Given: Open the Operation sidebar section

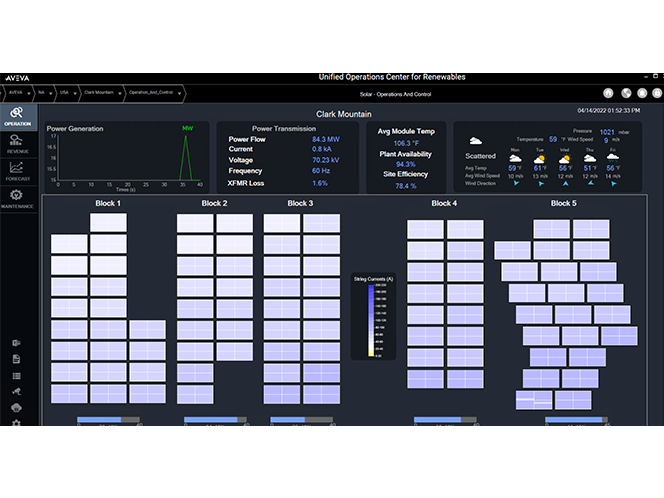Looking at the screenshot, I should [x=17, y=116].
